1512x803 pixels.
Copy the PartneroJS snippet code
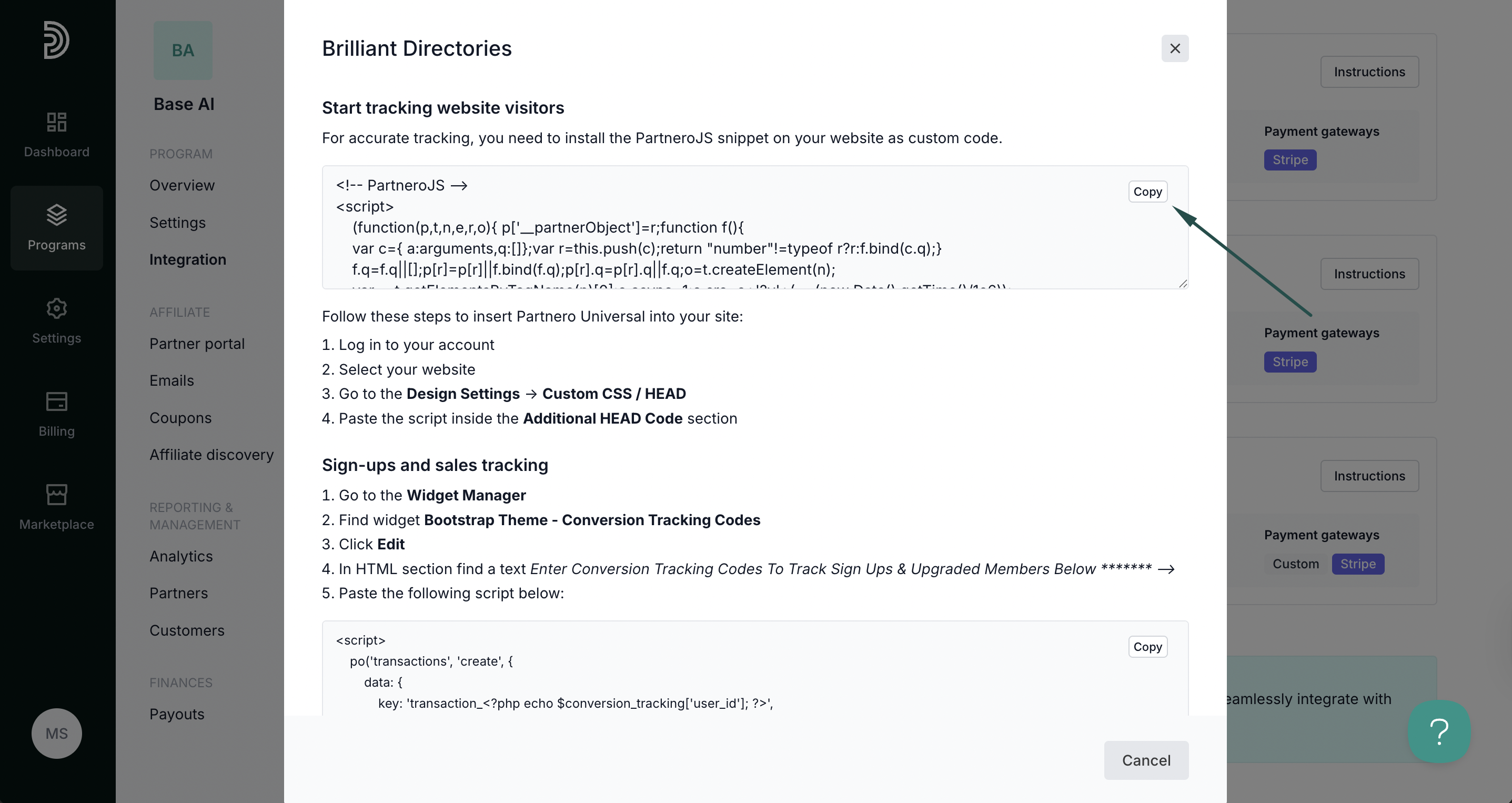(x=1147, y=192)
